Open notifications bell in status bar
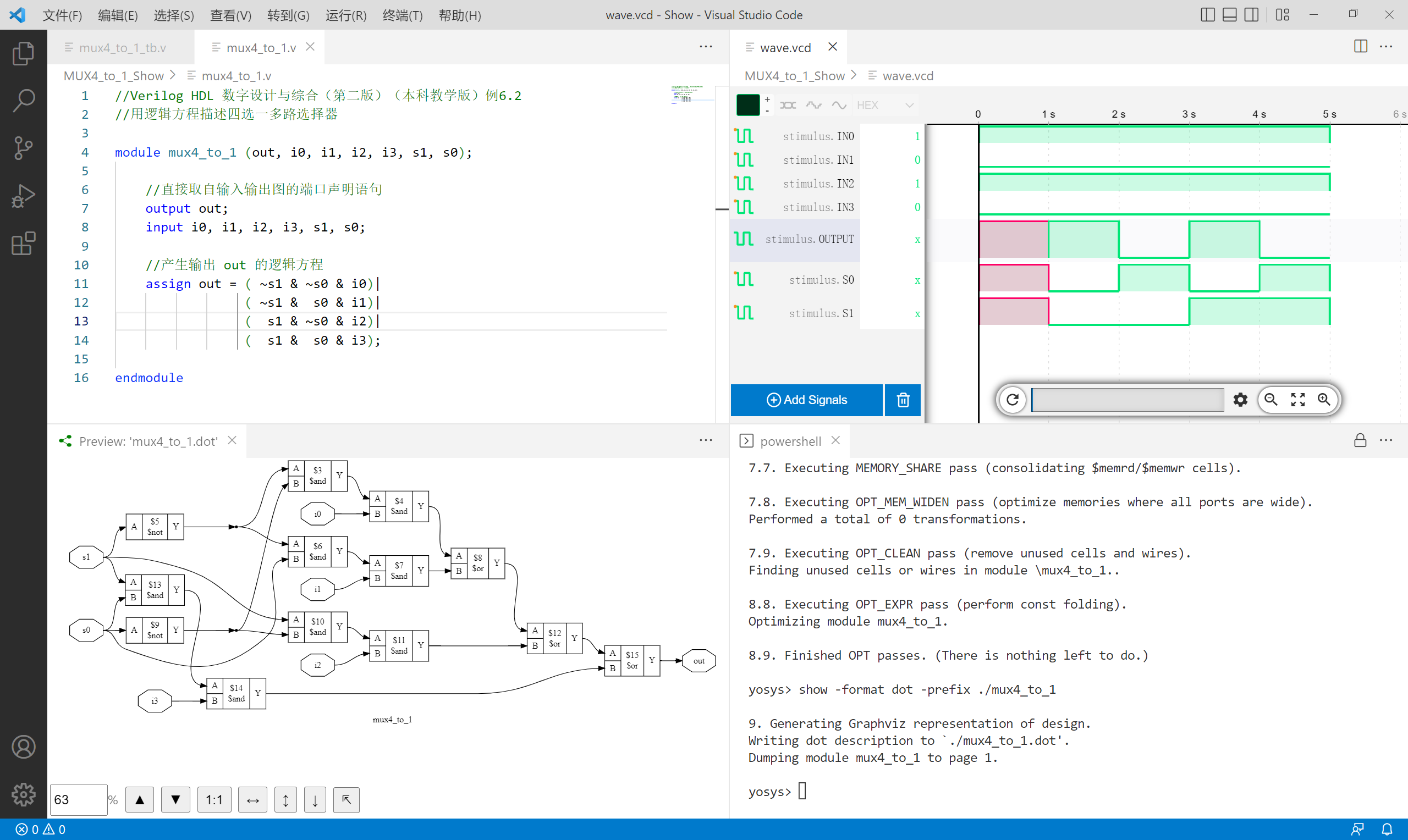Viewport: 1408px width, 840px height. click(1387, 830)
